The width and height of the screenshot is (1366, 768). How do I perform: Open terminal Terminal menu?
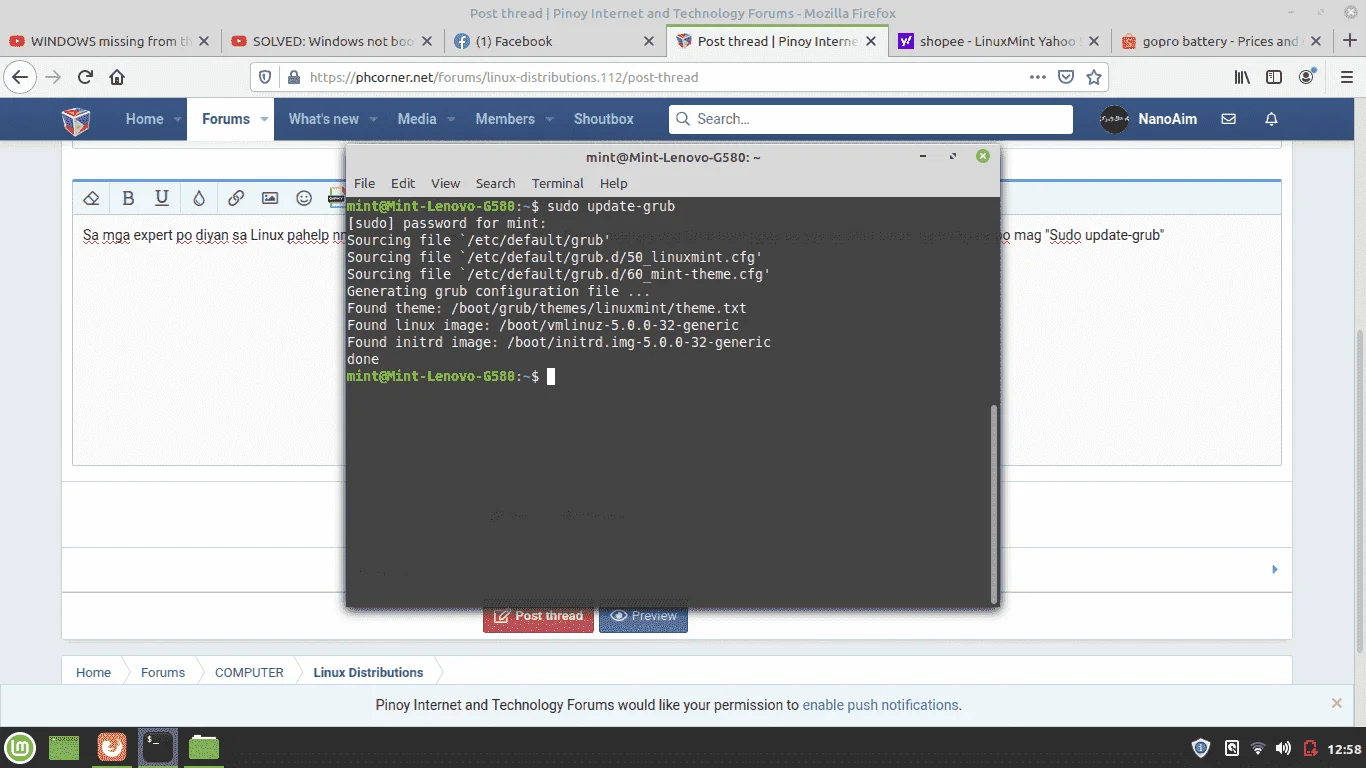[x=558, y=183]
